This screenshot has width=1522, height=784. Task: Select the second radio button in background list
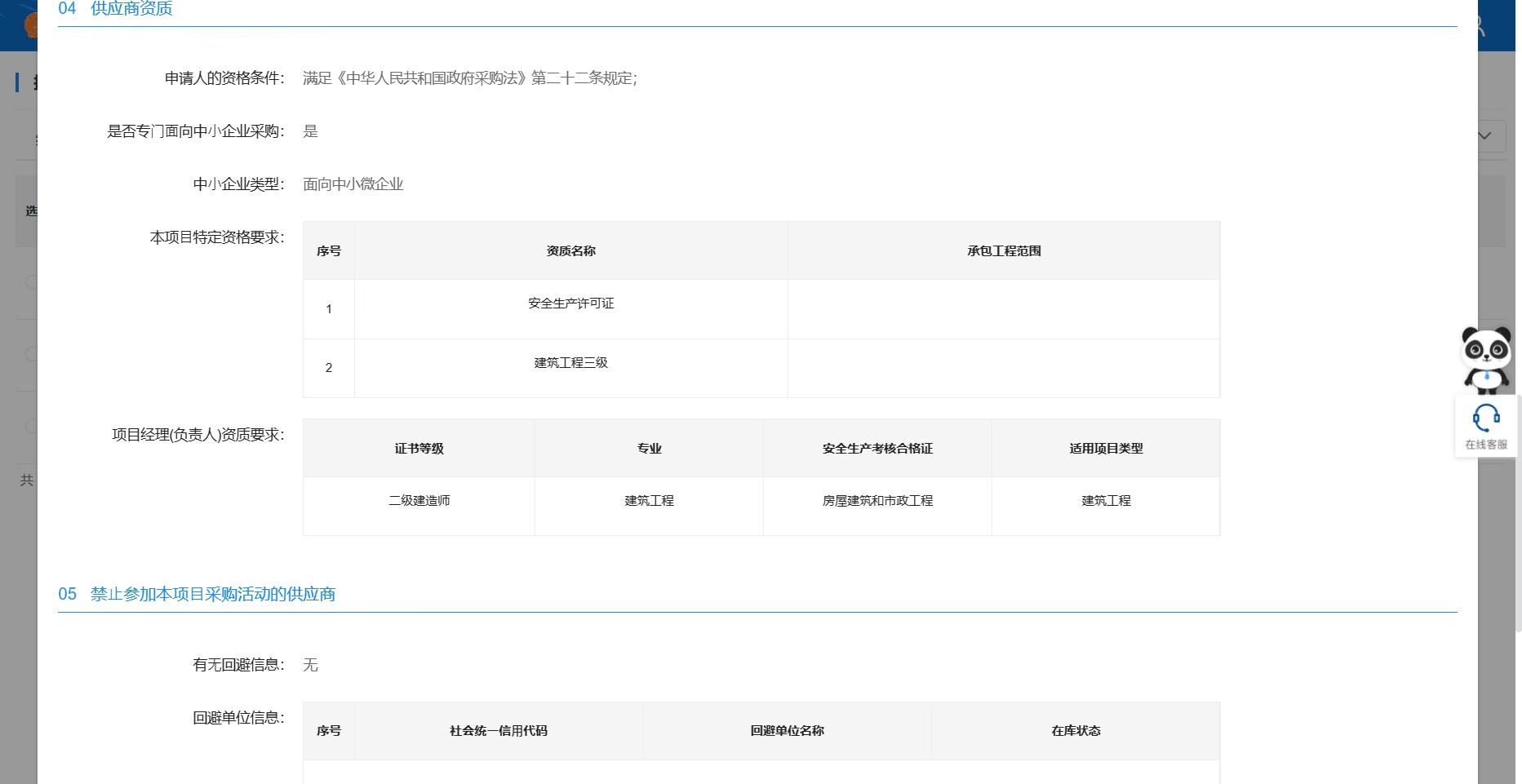pyautogui.click(x=31, y=354)
